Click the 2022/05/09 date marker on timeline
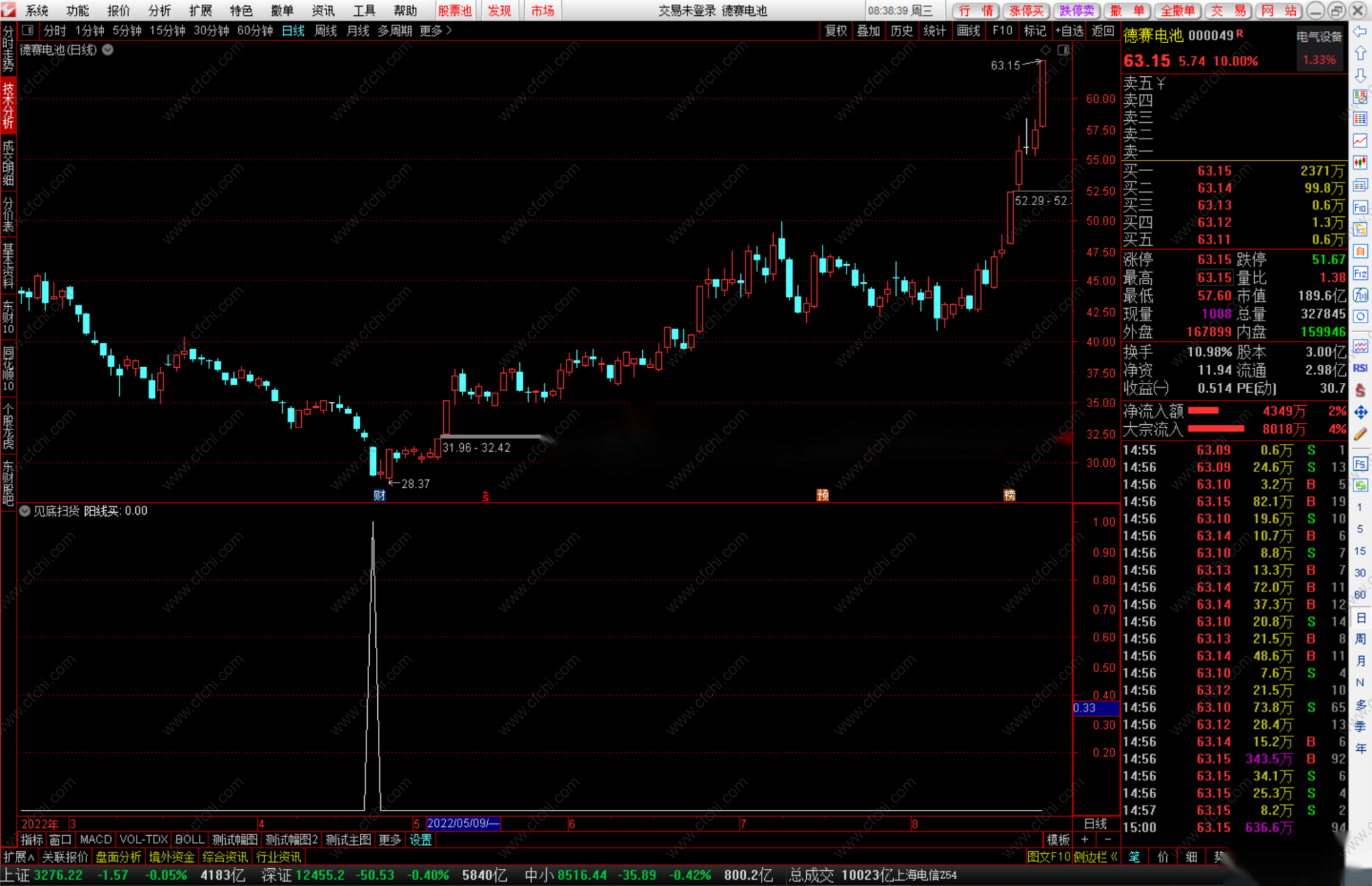Image resolution: width=1372 pixels, height=886 pixels. click(x=463, y=824)
